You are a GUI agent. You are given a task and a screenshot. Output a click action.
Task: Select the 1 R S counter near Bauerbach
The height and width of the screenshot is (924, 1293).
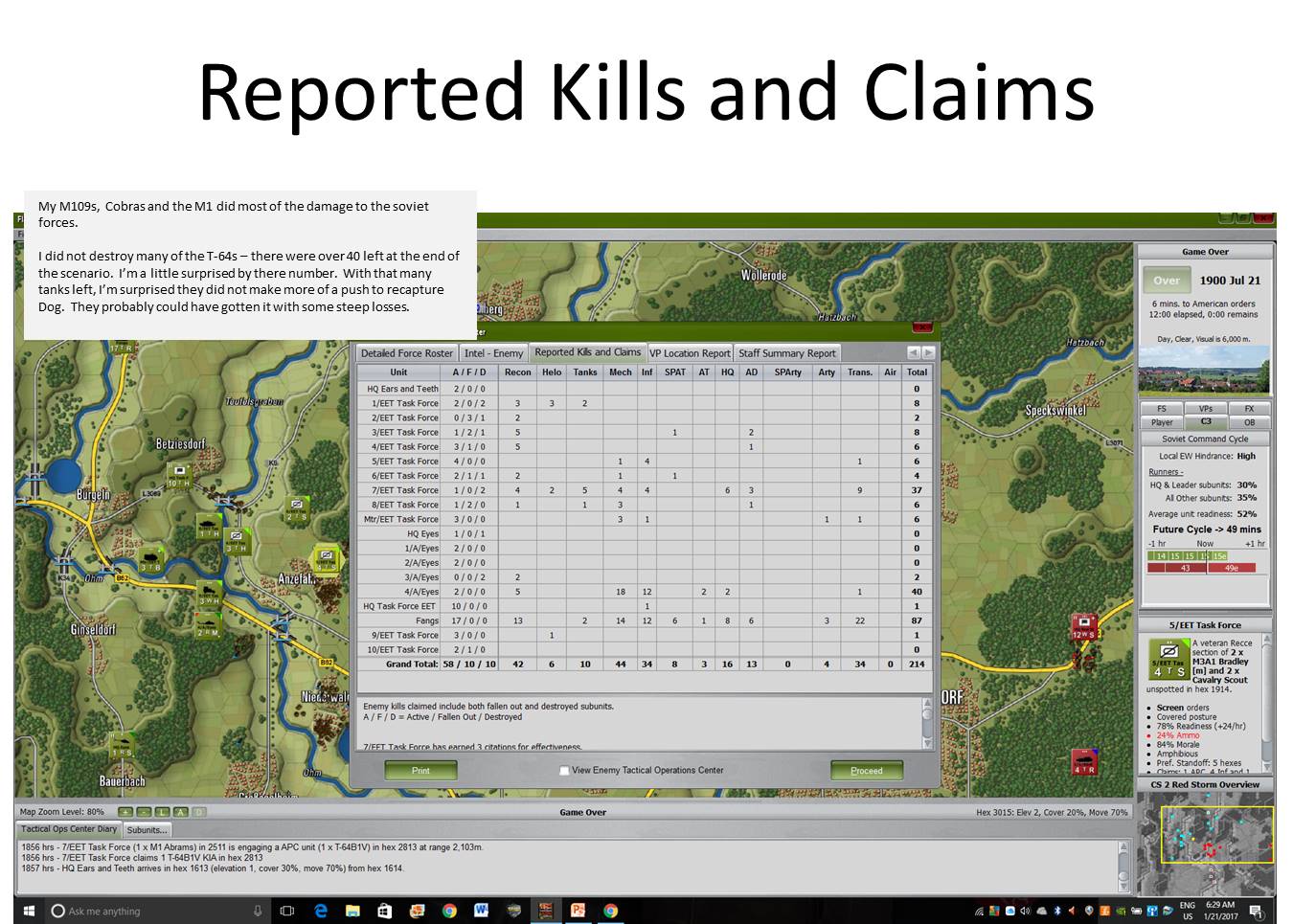click(122, 746)
